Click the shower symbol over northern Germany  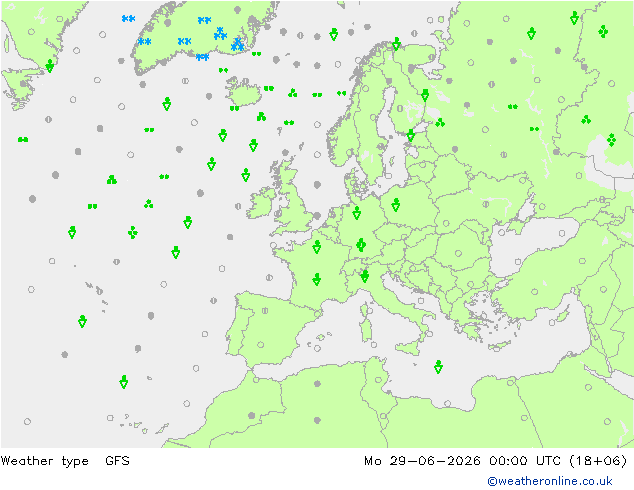[x=357, y=213]
